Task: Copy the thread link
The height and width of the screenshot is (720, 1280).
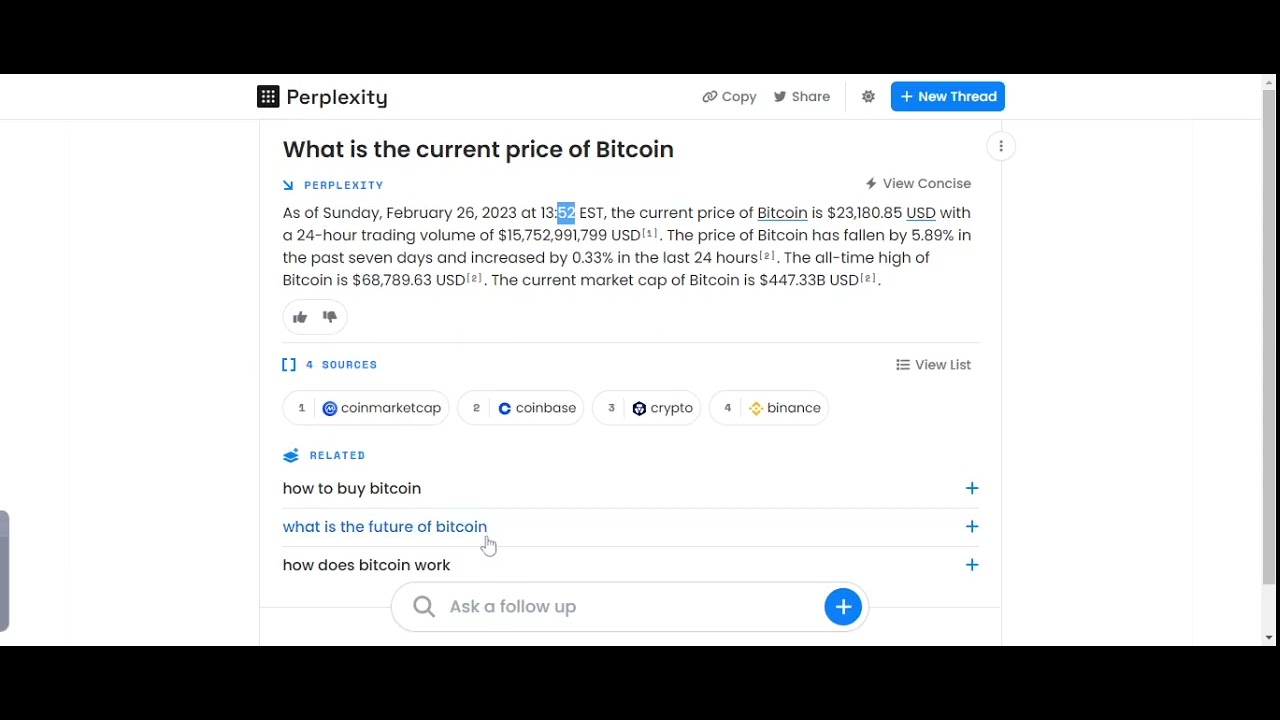Action: pos(729,97)
